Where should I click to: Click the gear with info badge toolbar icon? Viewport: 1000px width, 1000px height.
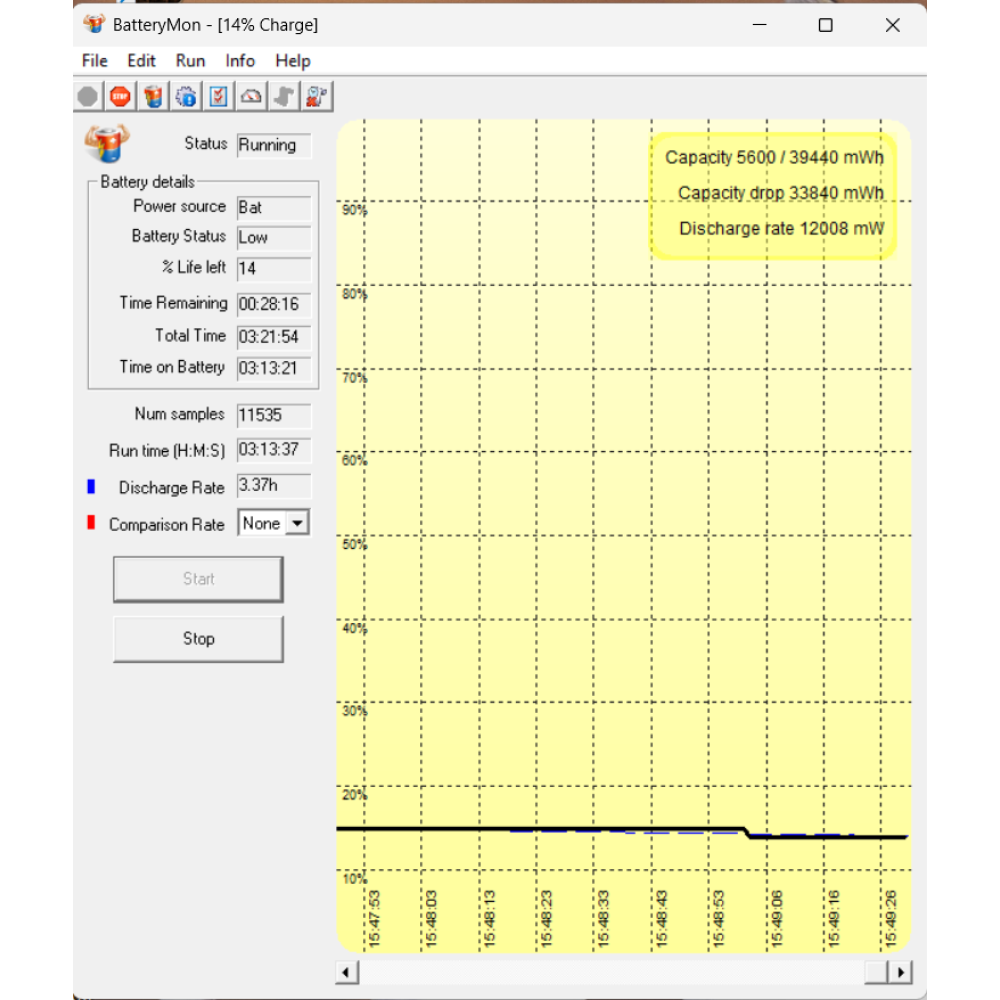pos(186,97)
